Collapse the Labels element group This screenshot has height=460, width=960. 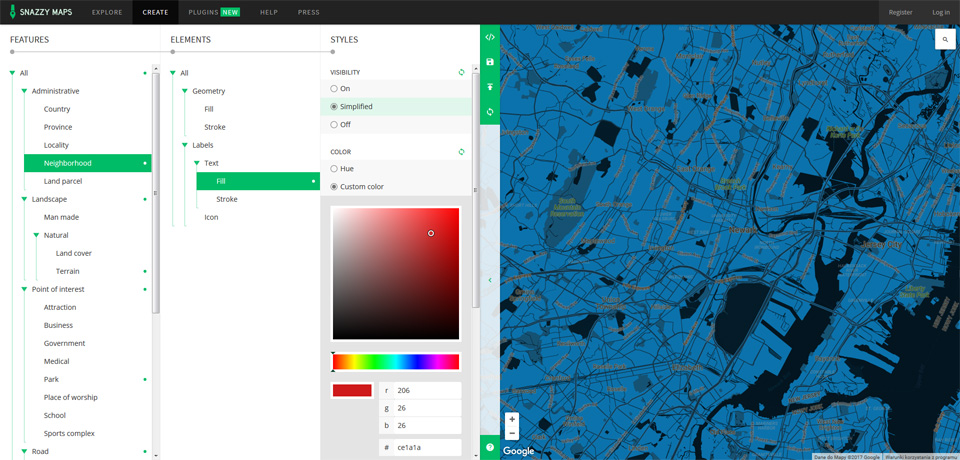click(184, 146)
